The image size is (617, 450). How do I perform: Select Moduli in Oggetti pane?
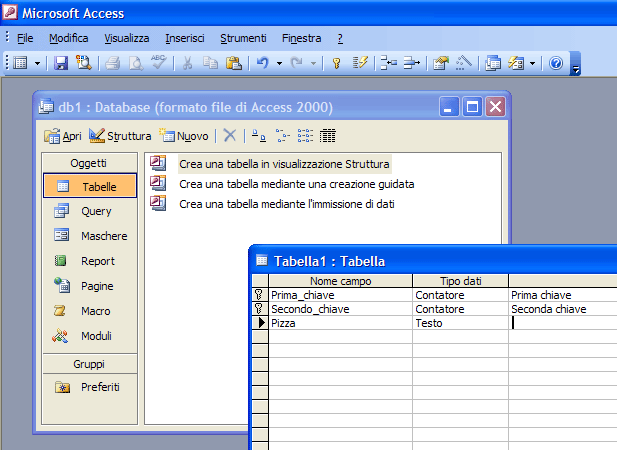[90, 336]
